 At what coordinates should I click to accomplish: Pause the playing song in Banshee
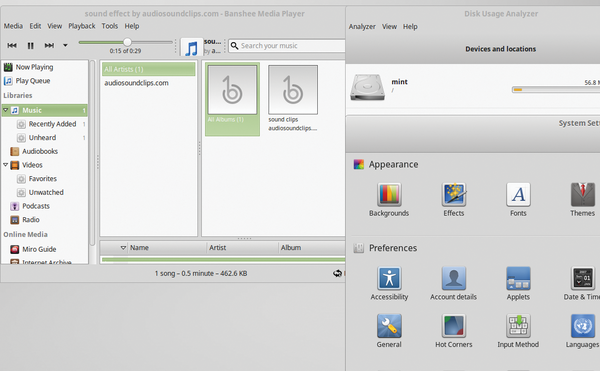(31, 46)
